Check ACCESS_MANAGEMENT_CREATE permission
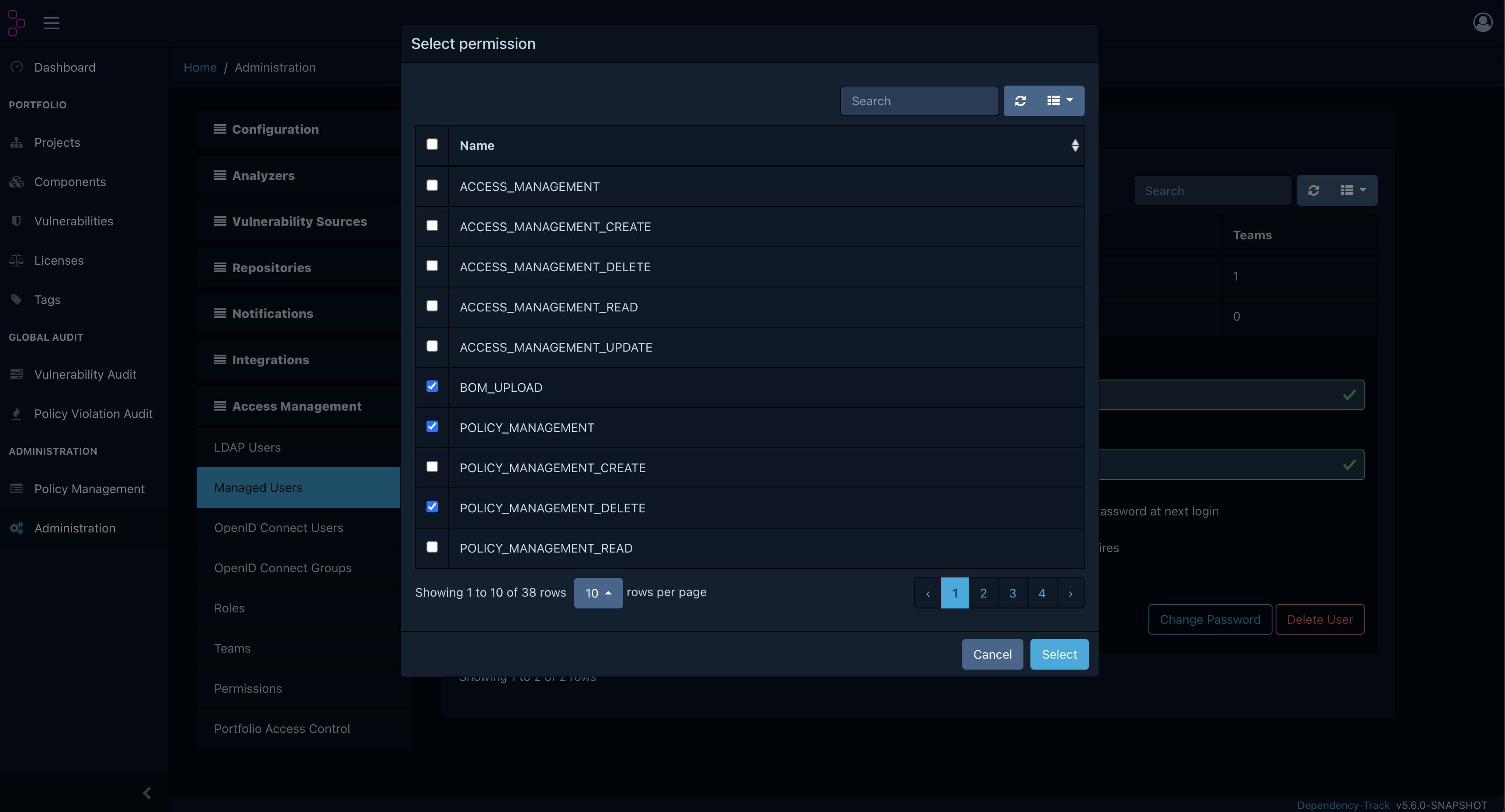The height and width of the screenshot is (812, 1505). 432,225
